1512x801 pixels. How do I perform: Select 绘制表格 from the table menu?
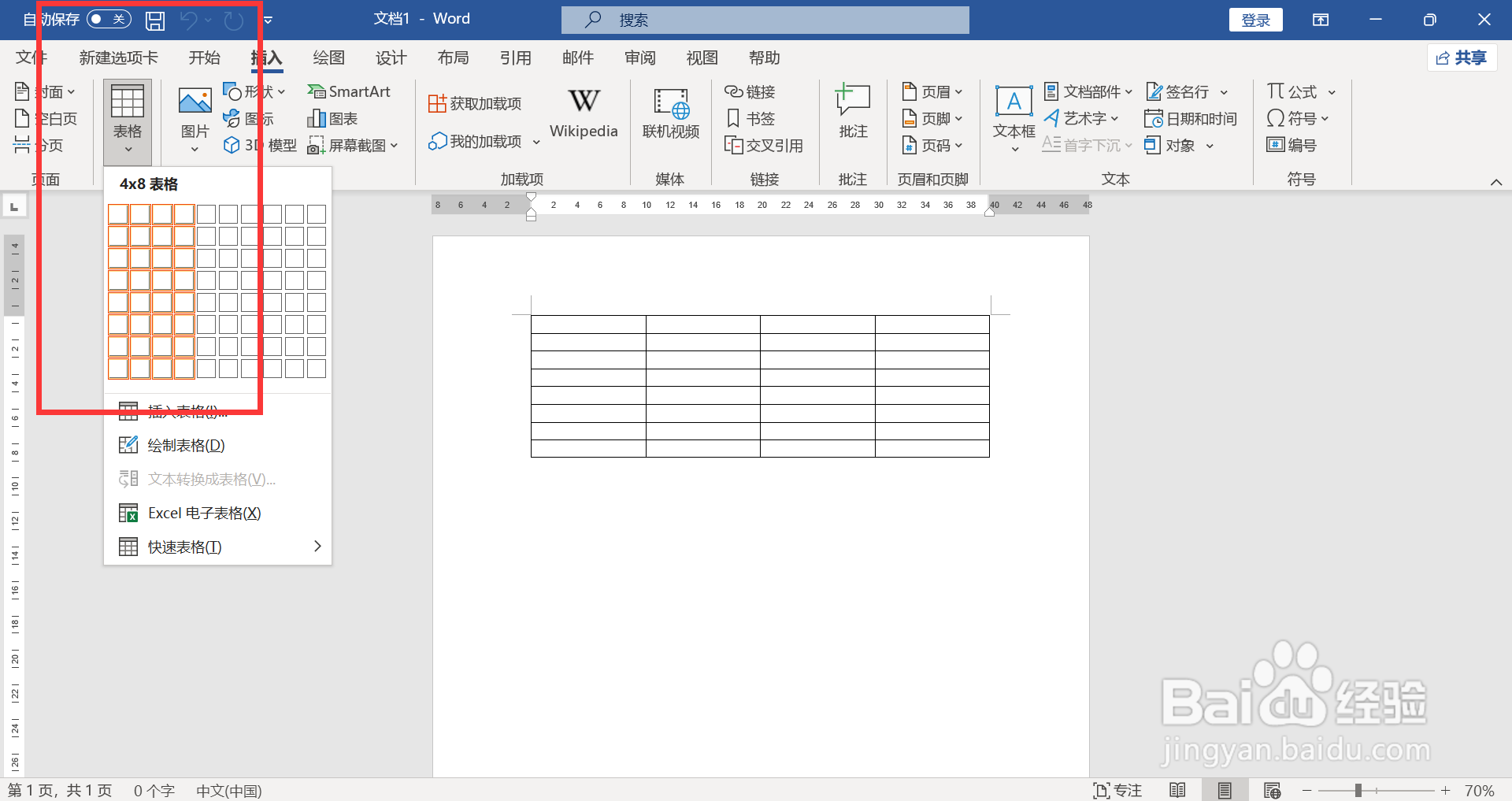tap(185, 444)
